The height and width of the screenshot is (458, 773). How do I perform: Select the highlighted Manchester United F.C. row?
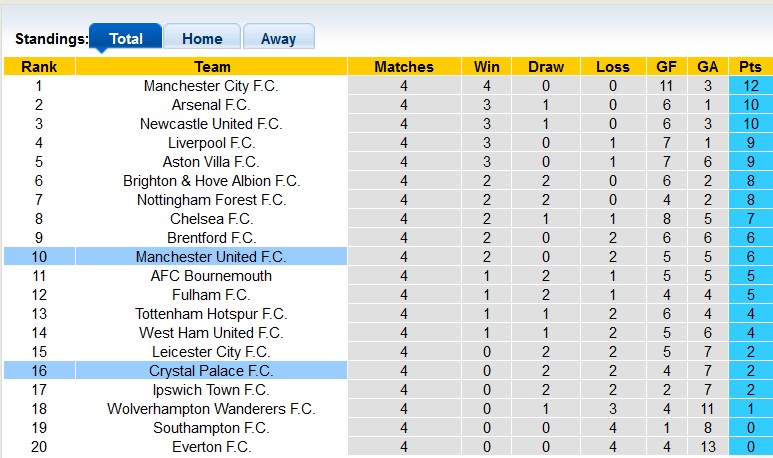coord(211,257)
